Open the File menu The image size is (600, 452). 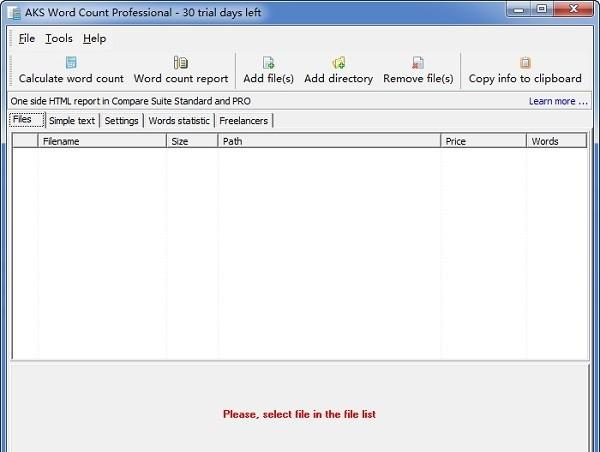(x=27, y=38)
